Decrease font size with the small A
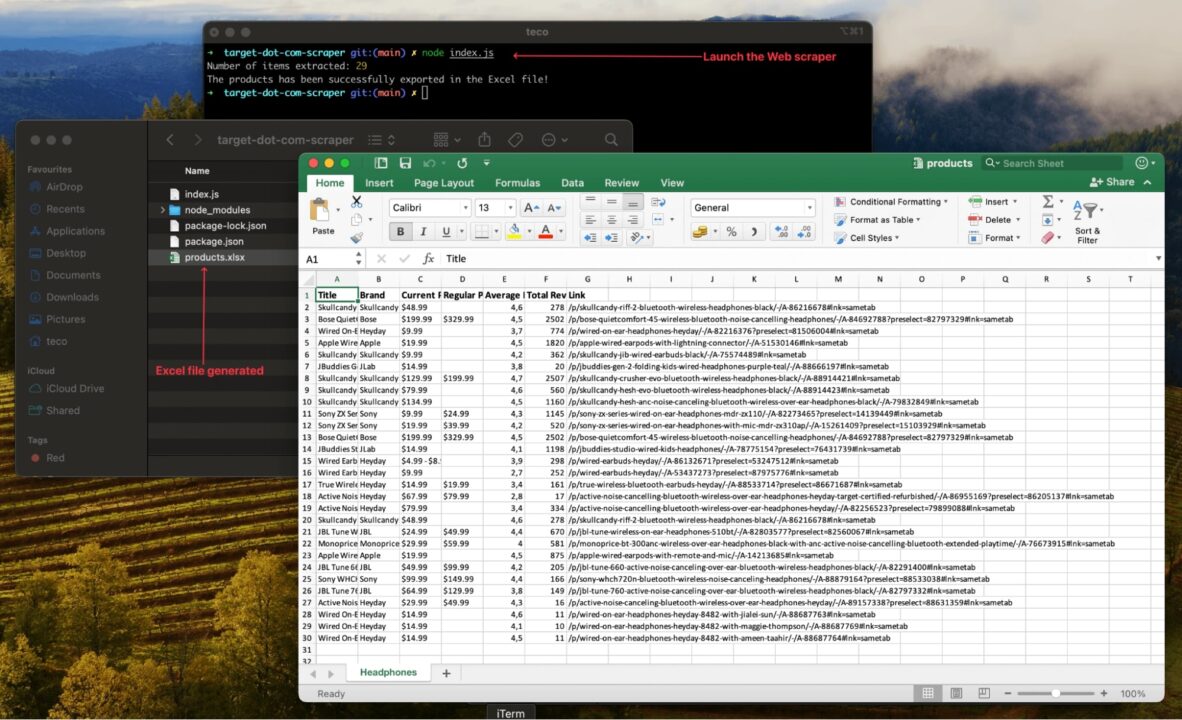 point(554,207)
